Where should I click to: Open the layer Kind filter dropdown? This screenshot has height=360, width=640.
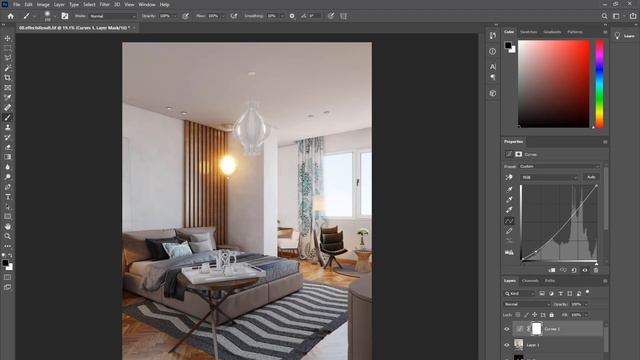(x=519, y=293)
